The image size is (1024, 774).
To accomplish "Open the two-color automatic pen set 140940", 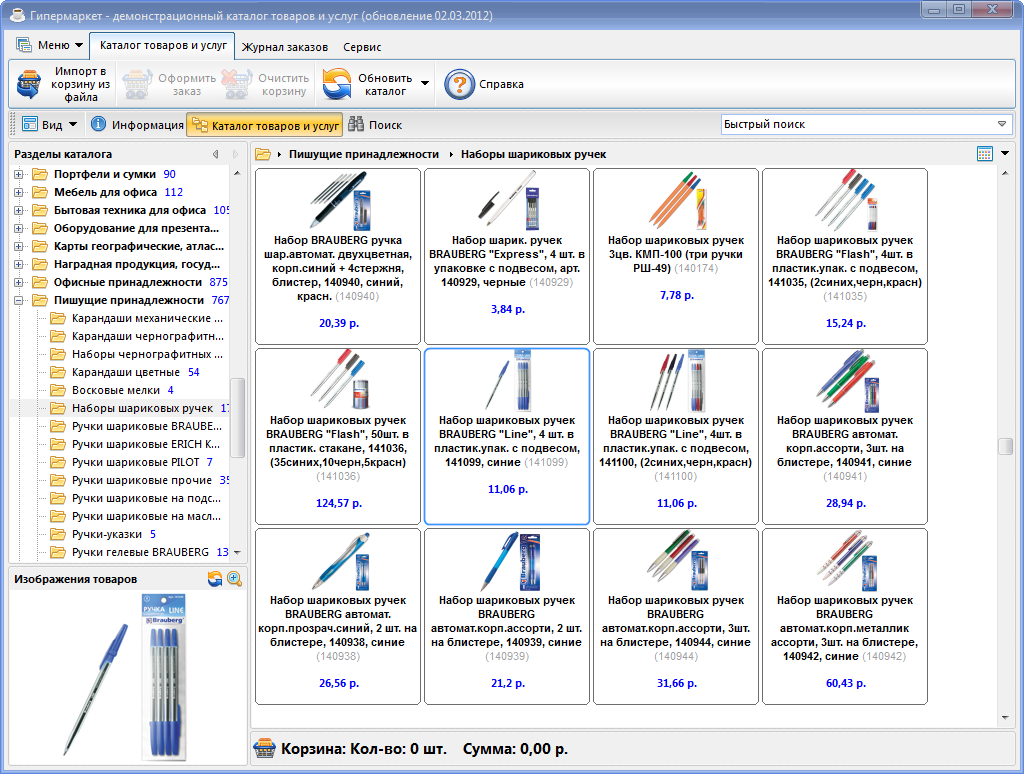I will [338, 256].
